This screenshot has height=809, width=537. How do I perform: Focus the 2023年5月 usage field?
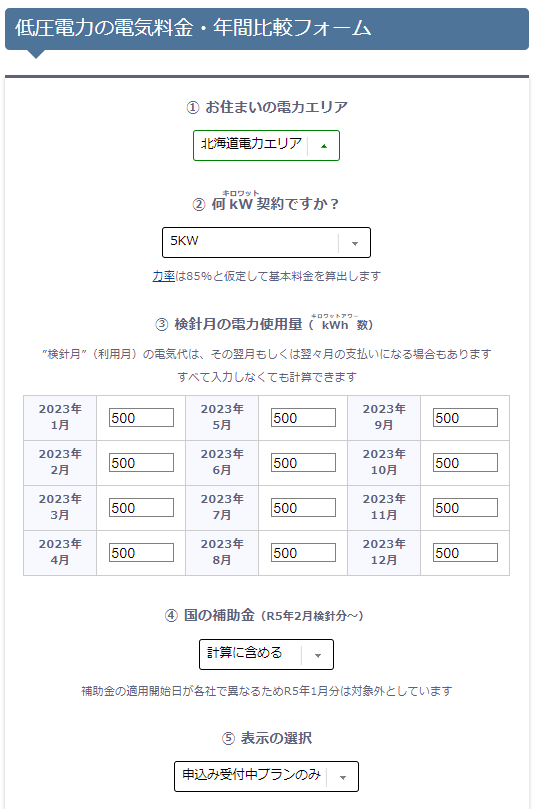[303, 417]
